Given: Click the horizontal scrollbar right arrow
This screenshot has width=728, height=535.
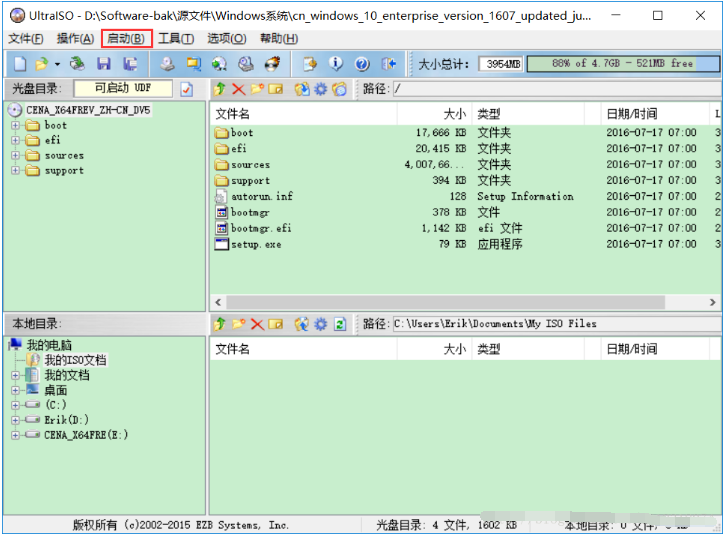Looking at the screenshot, I should click(712, 302).
